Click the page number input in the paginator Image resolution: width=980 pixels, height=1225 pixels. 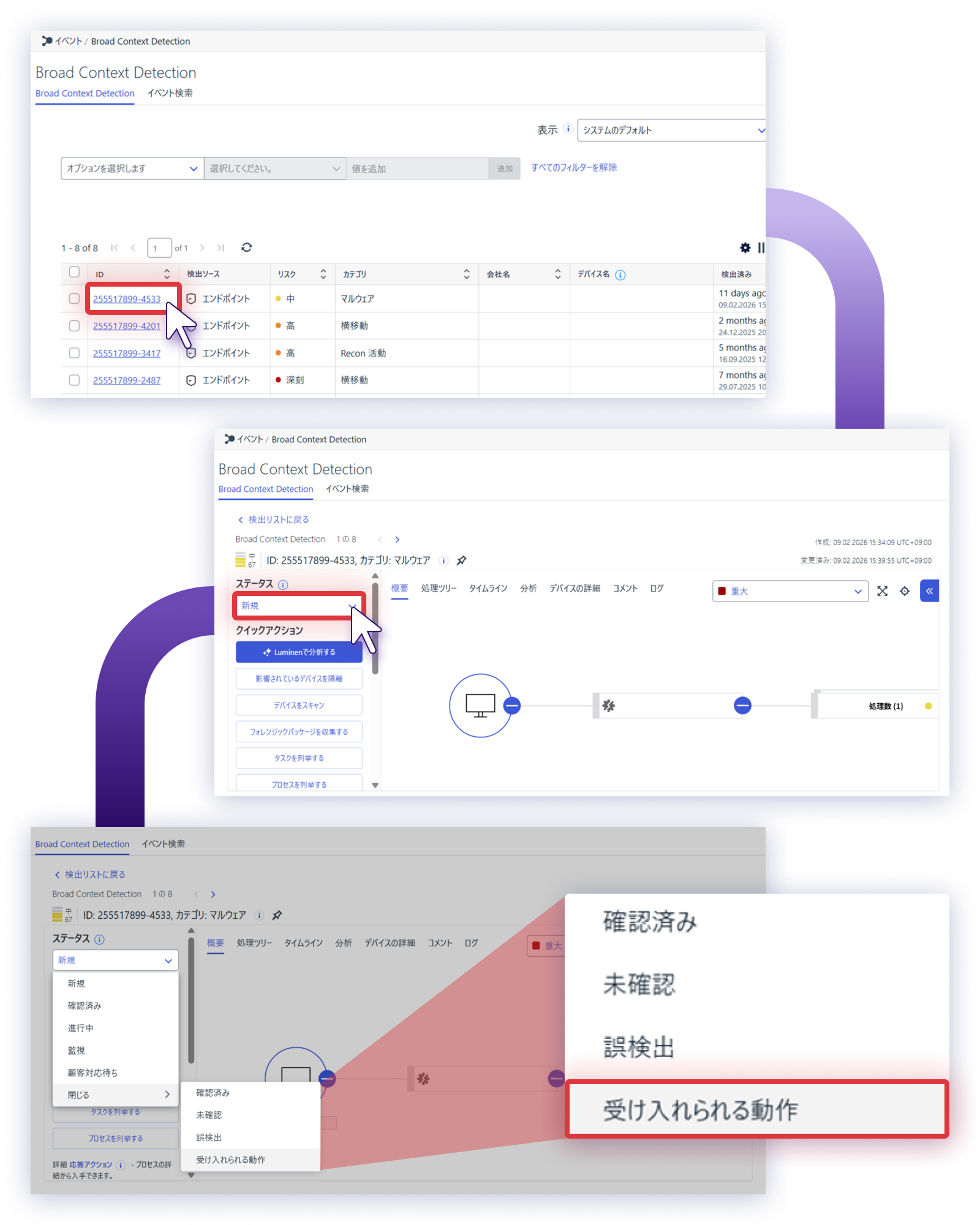pos(159,247)
